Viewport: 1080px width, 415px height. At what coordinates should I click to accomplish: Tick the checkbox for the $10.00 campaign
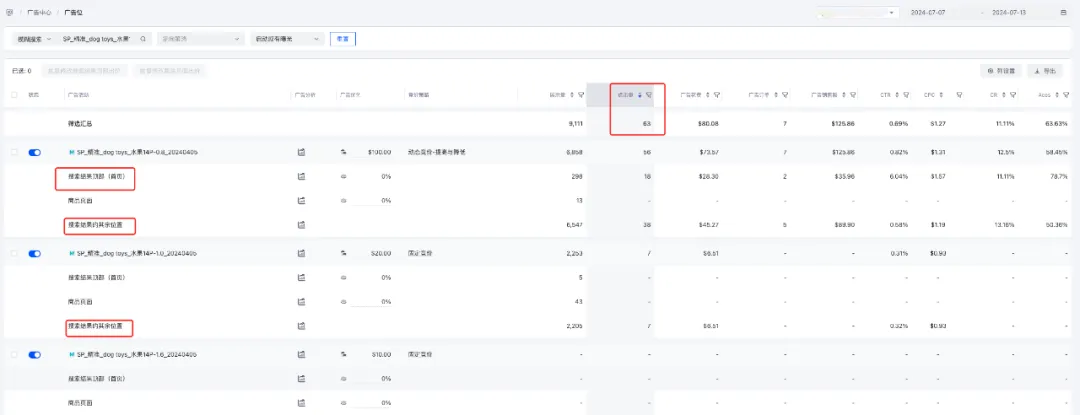(14, 354)
